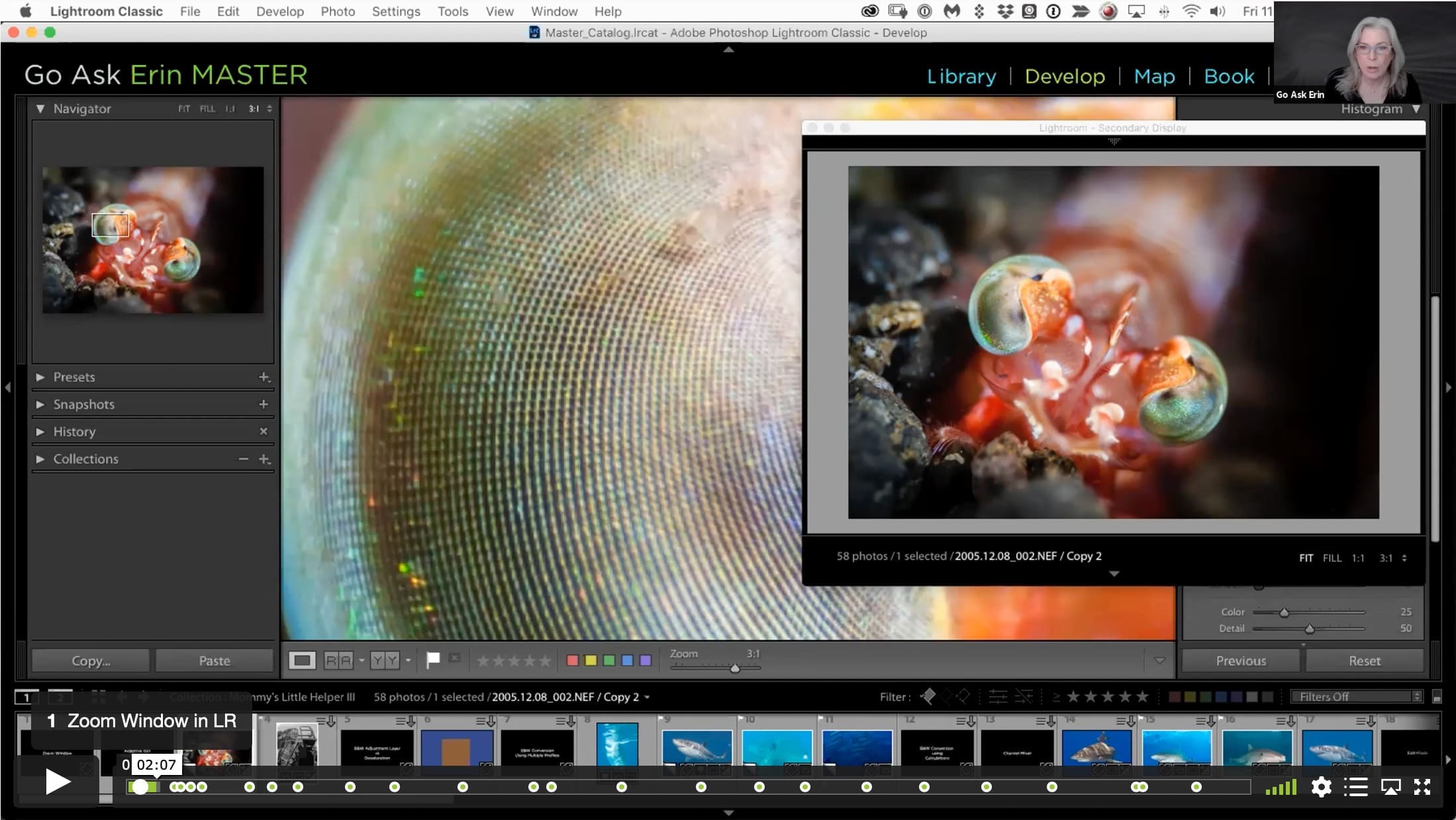The height and width of the screenshot is (820, 1456).
Task: Create a snapshot using the Snapshots plus icon
Action: pos(264,404)
